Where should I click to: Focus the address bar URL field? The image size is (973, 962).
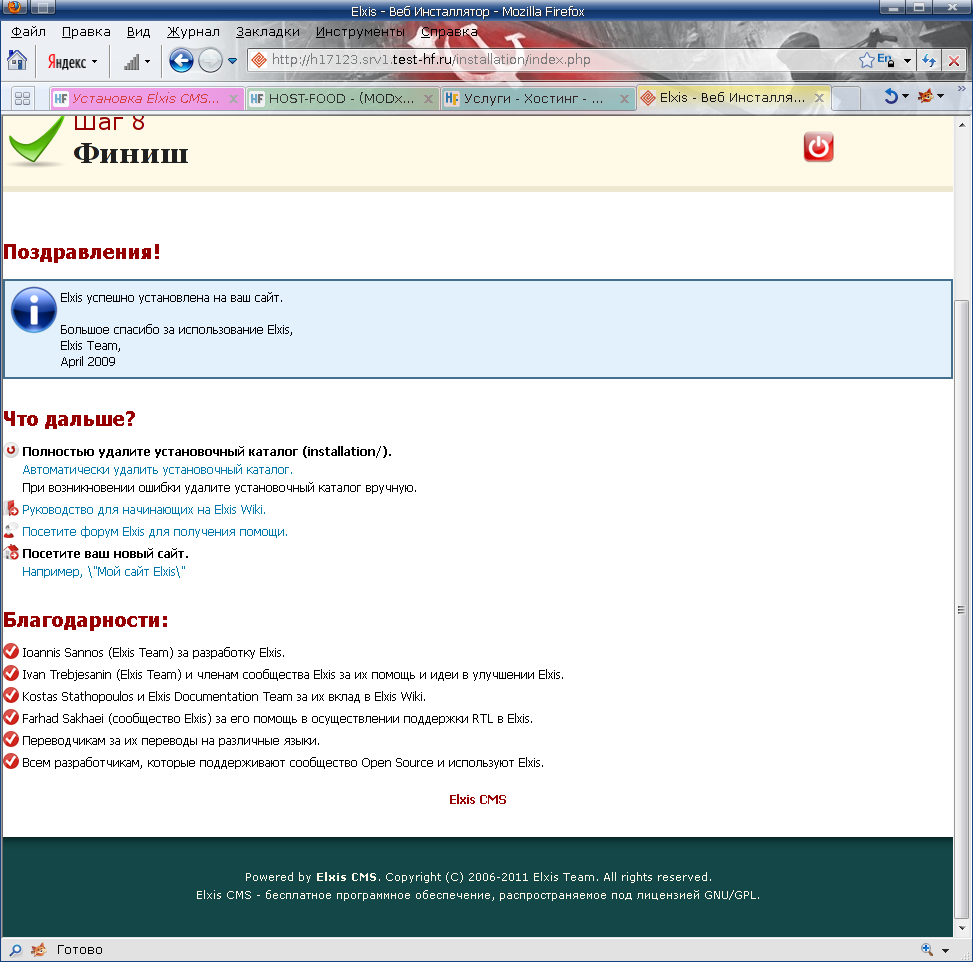click(x=554, y=60)
